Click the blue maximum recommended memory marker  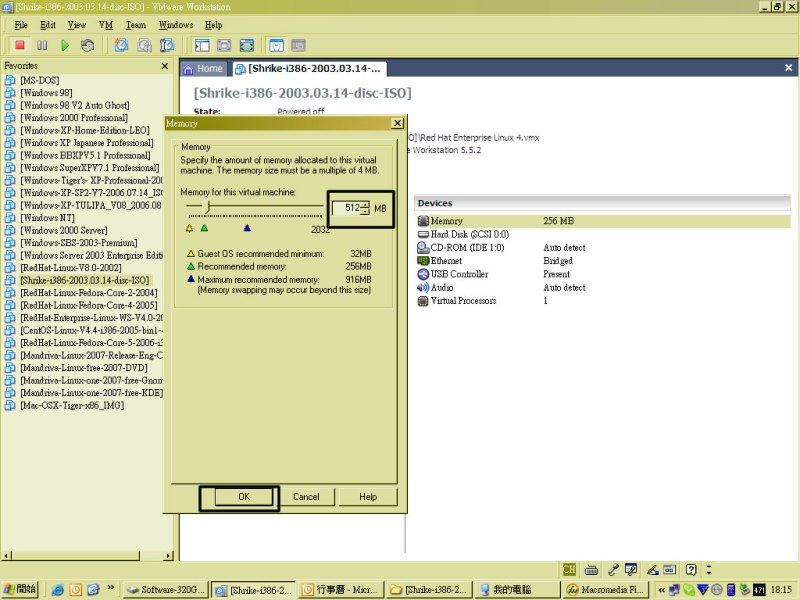tap(247, 228)
